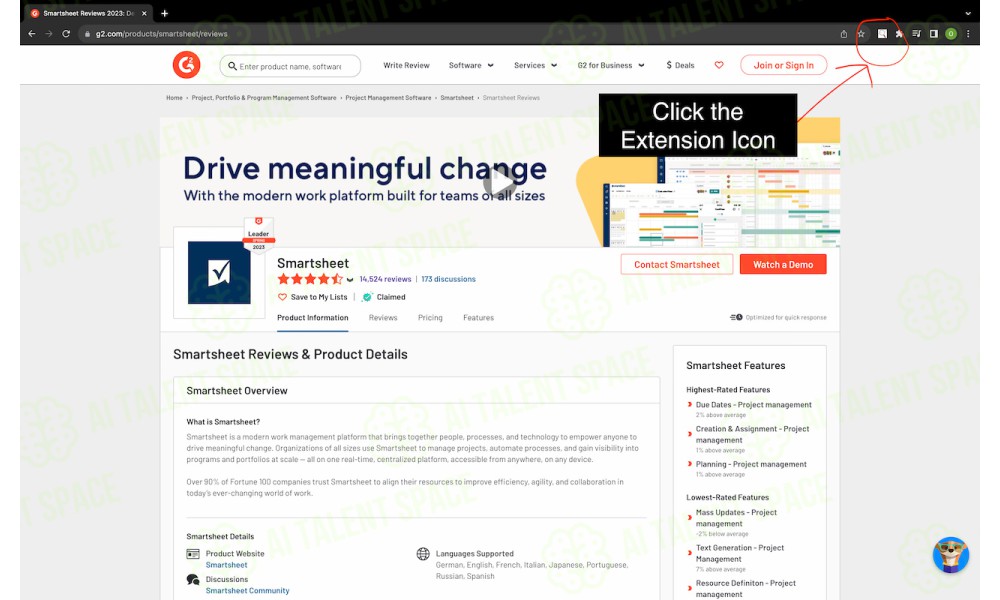Open the 14,524 reviews link
The width and height of the screenshot is (1000, 600).
coord(385,279)
